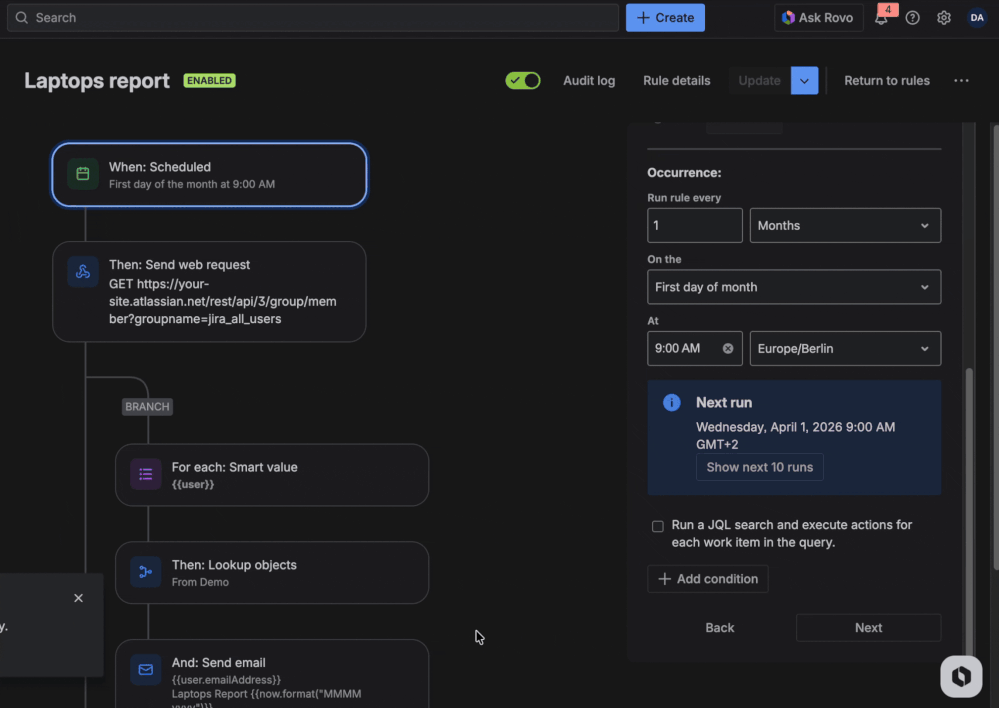Click the Send email envelope icon
This screenshot has width=999, height=708.
pos(145,670)
